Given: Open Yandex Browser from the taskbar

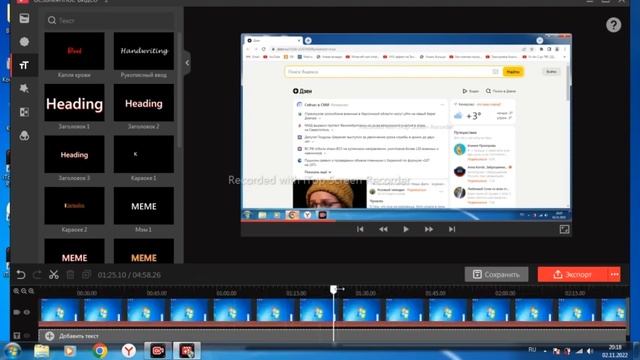Looking at the screenshot, I should (x=129, y=351).
